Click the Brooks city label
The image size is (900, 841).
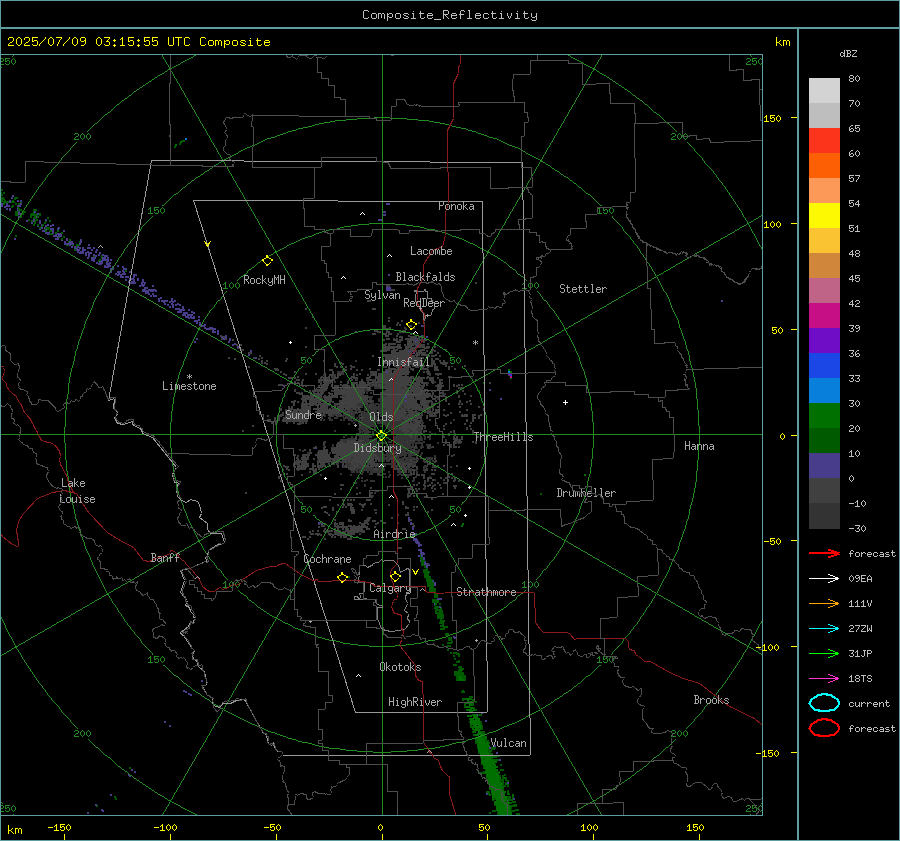[711, 700]
